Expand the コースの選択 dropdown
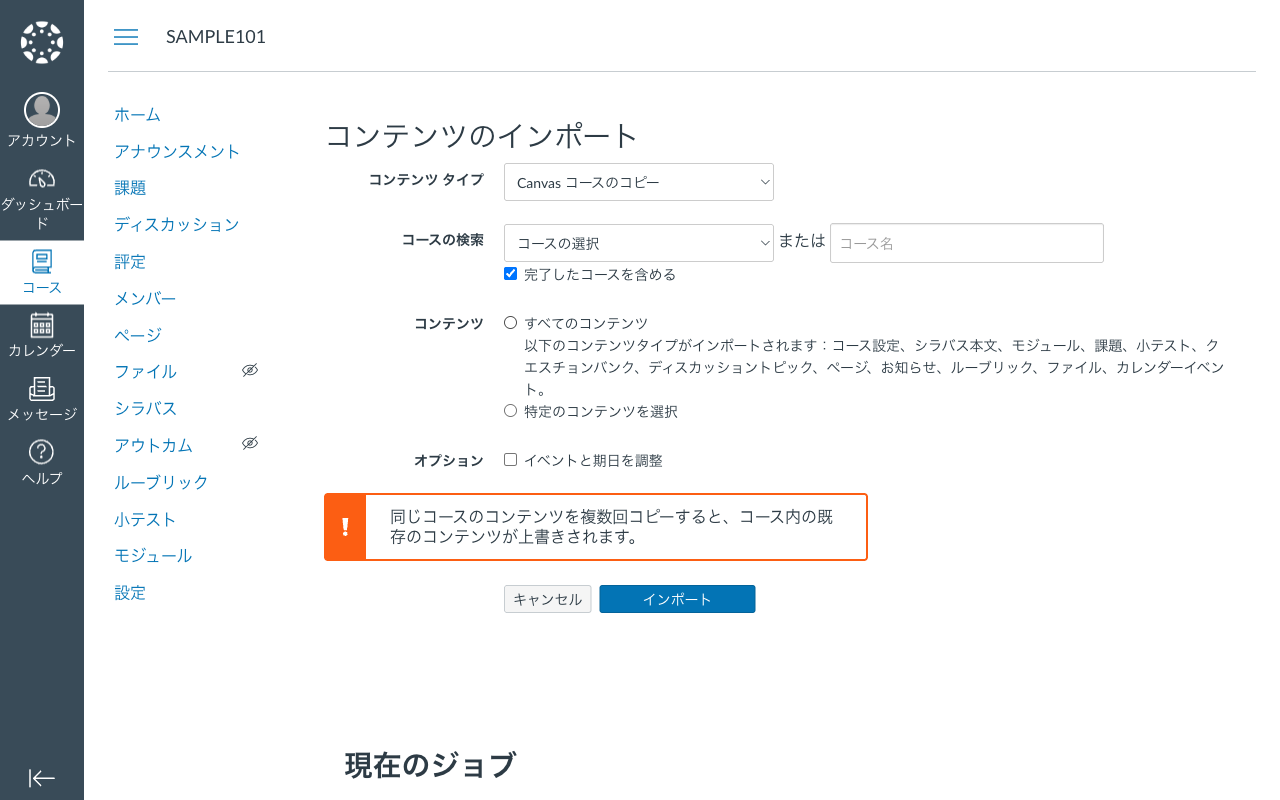 (638, 243)
